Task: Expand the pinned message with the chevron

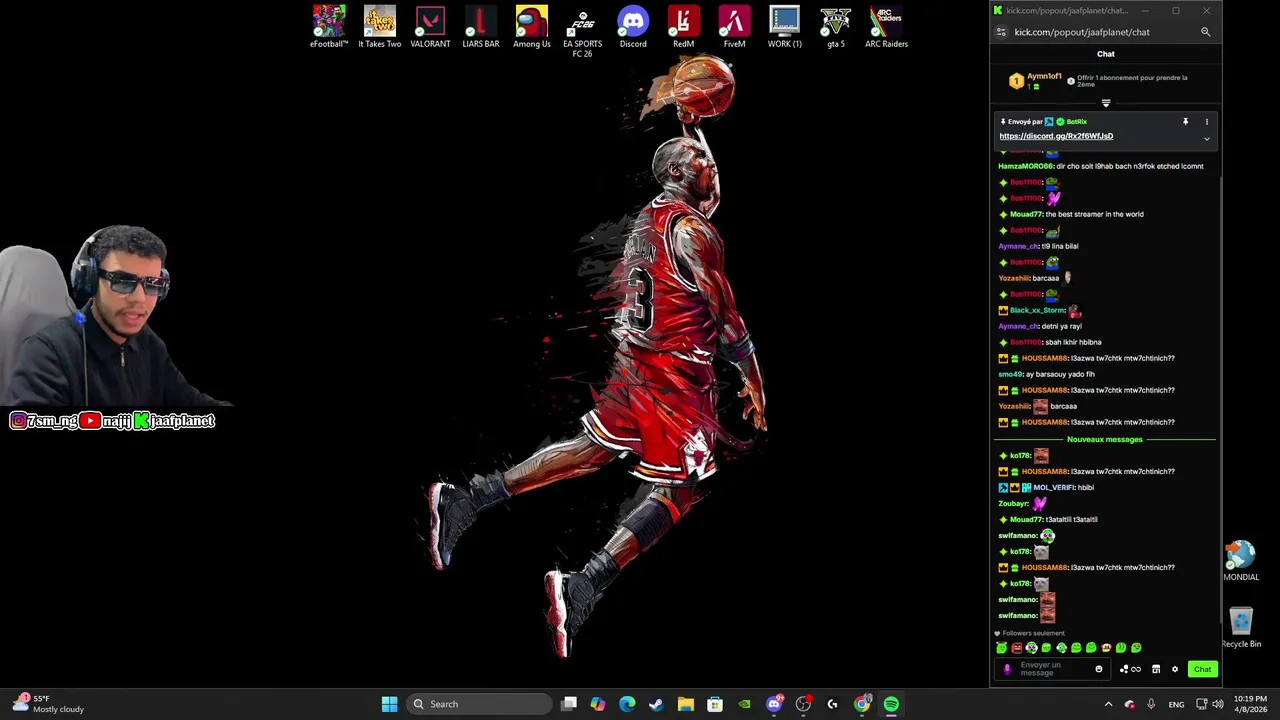Action: (1206, 138)
